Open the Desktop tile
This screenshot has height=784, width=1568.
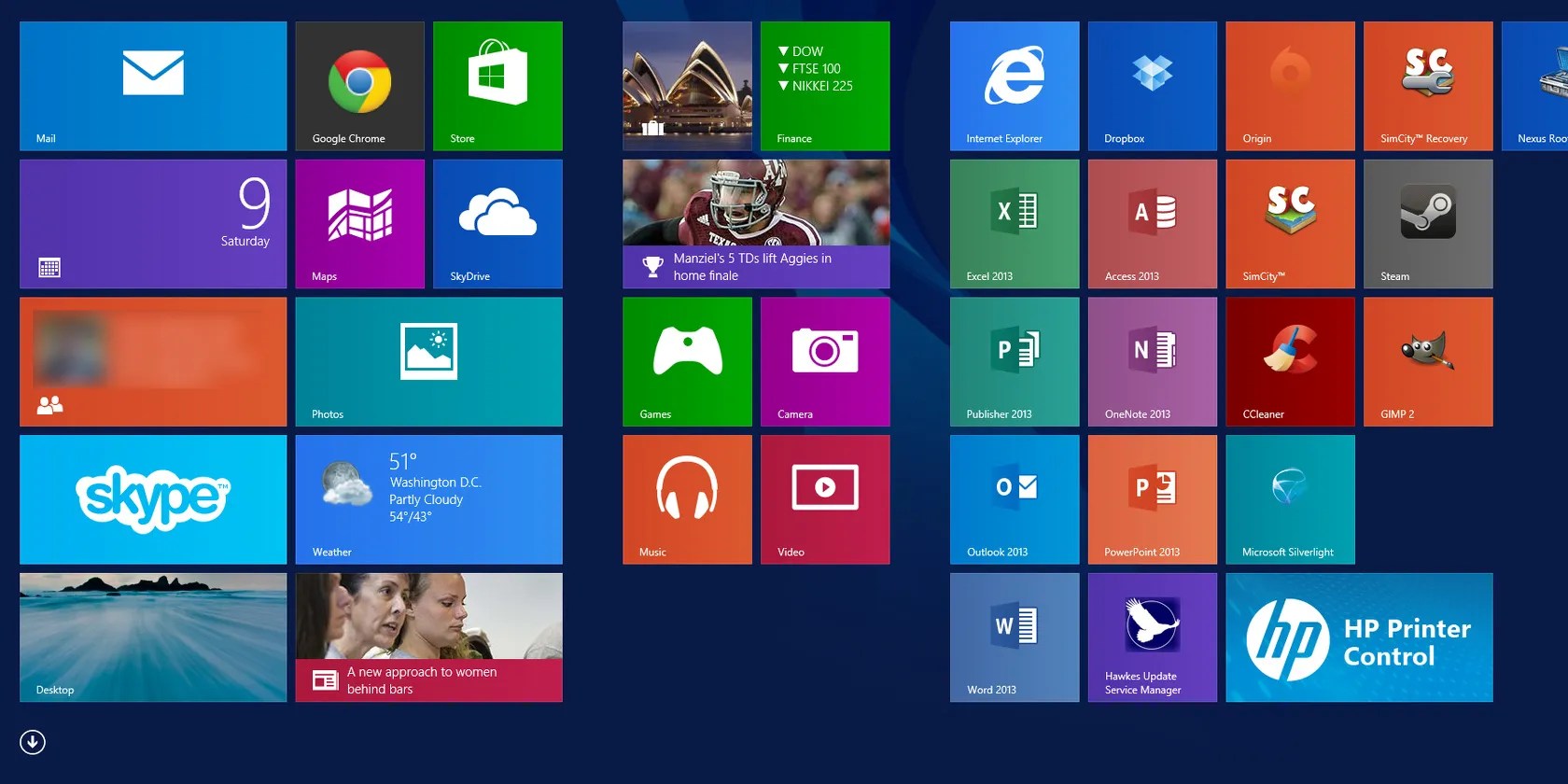153,637
